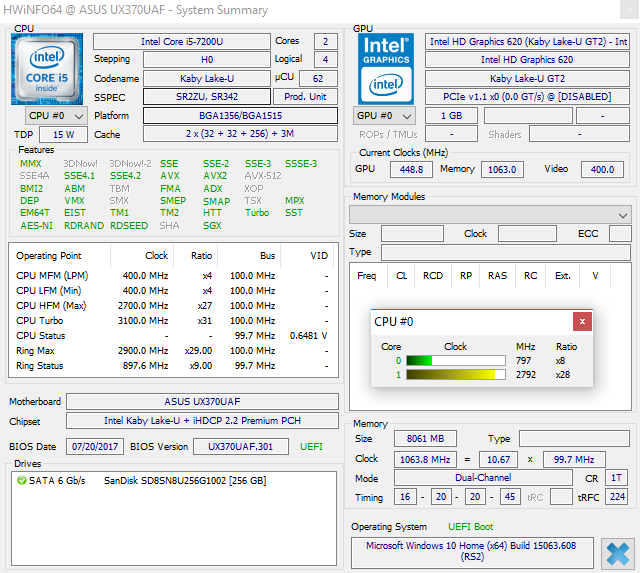Screen dimensions: 640x573
Task: Click the Cache size field
Action: coord(240,134)
